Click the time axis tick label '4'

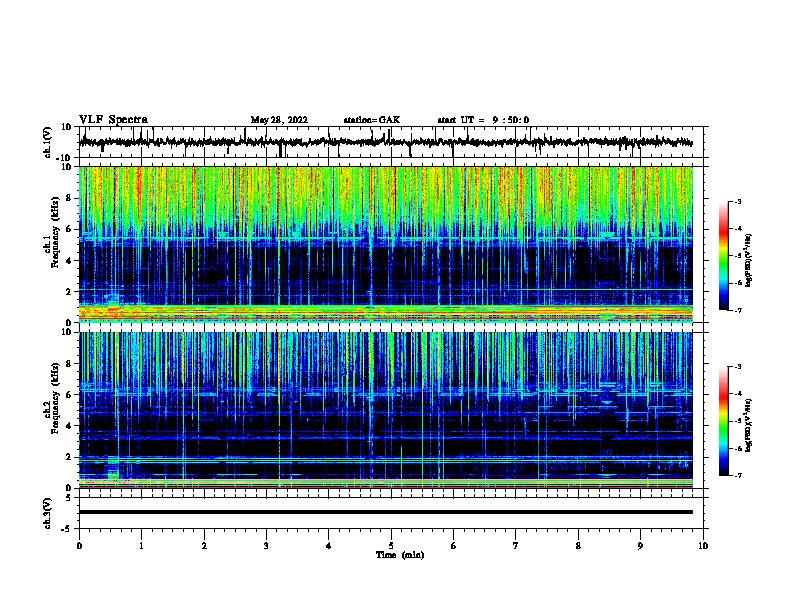328,546
